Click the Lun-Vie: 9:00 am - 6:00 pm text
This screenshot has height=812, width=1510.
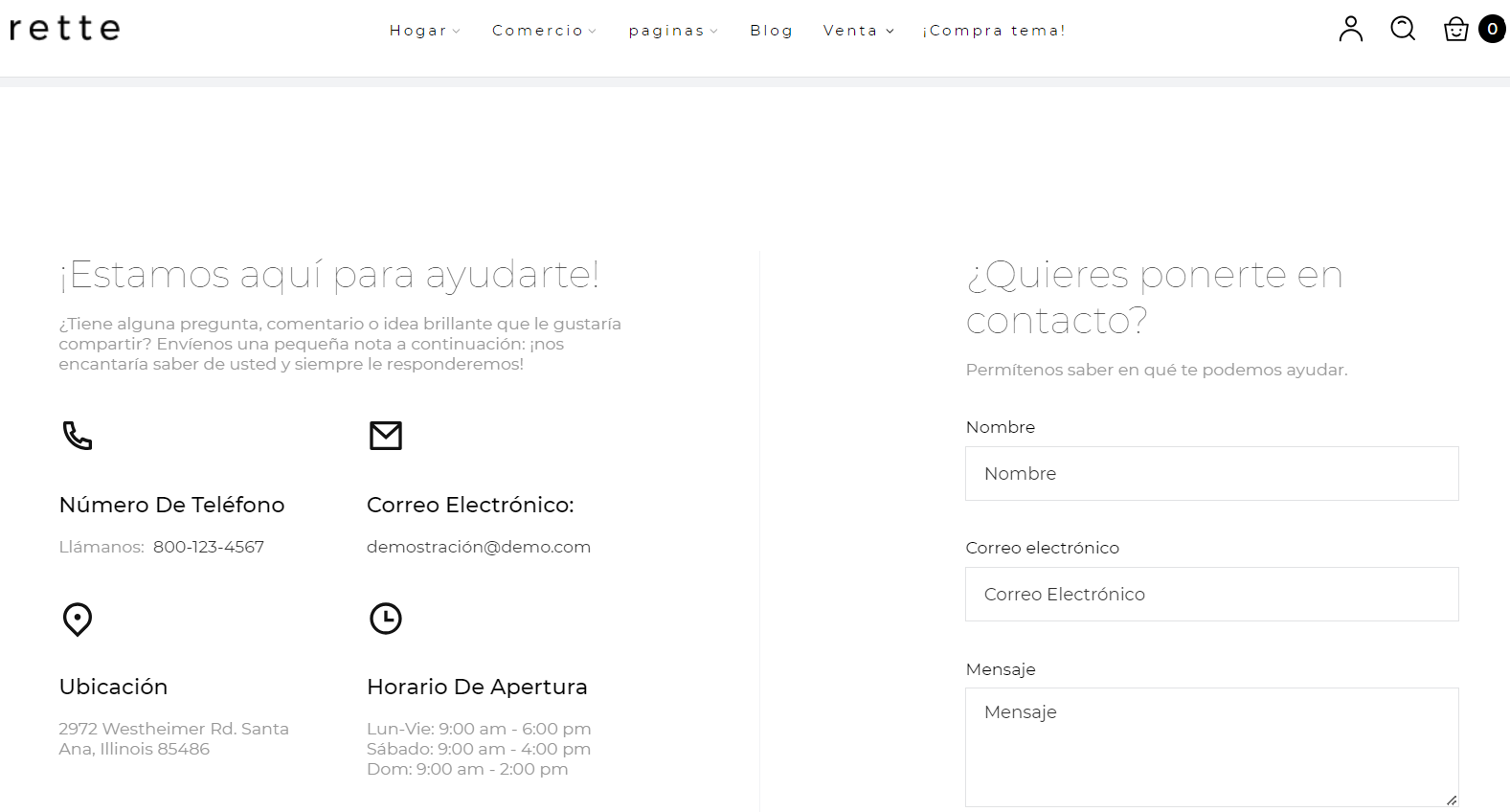479,729
